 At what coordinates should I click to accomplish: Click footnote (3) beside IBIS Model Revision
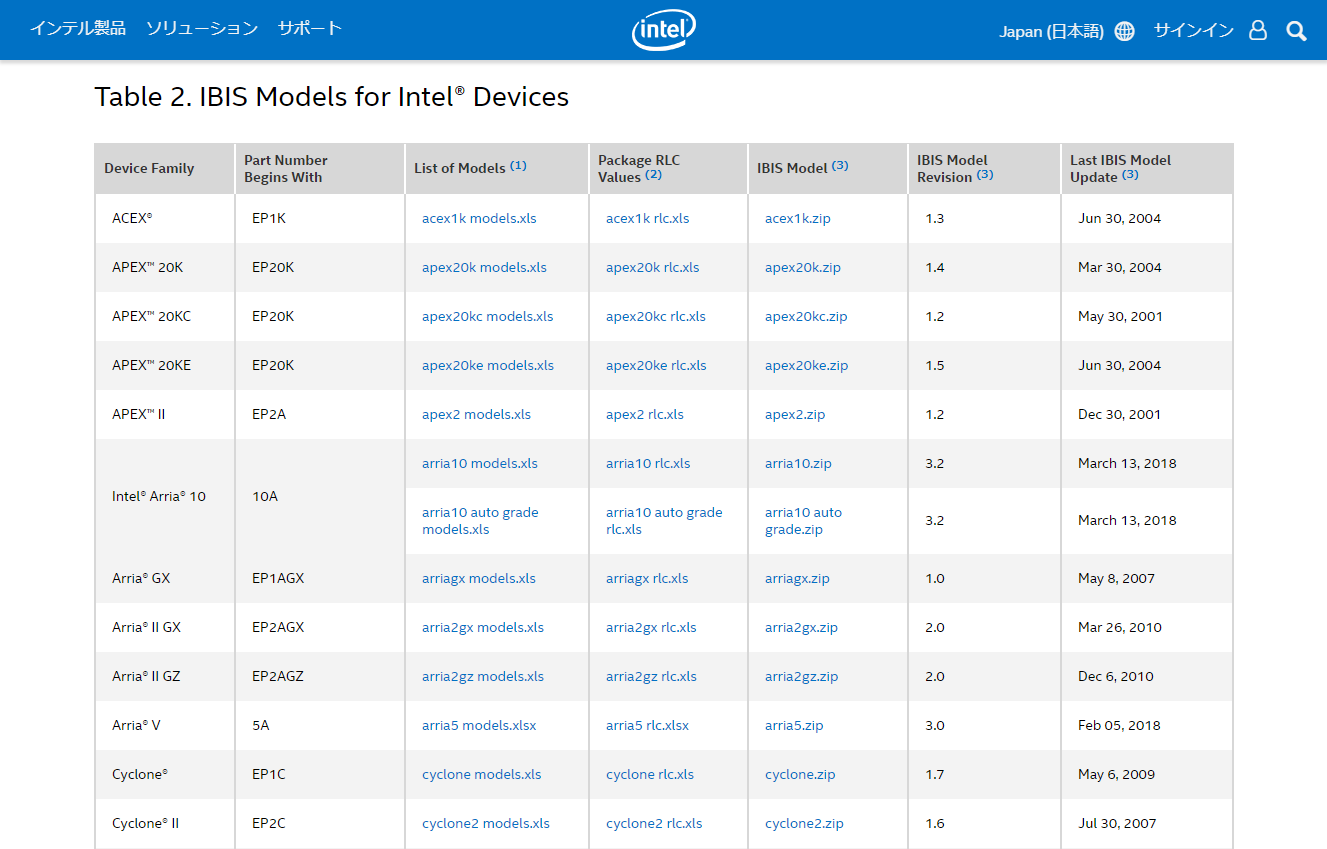pyautogui.click(x=985, y=174)
